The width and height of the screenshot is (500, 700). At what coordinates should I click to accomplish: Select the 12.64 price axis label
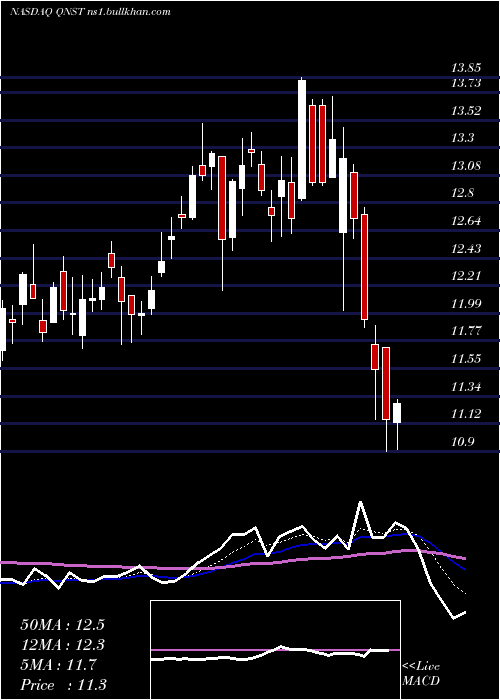466,221
